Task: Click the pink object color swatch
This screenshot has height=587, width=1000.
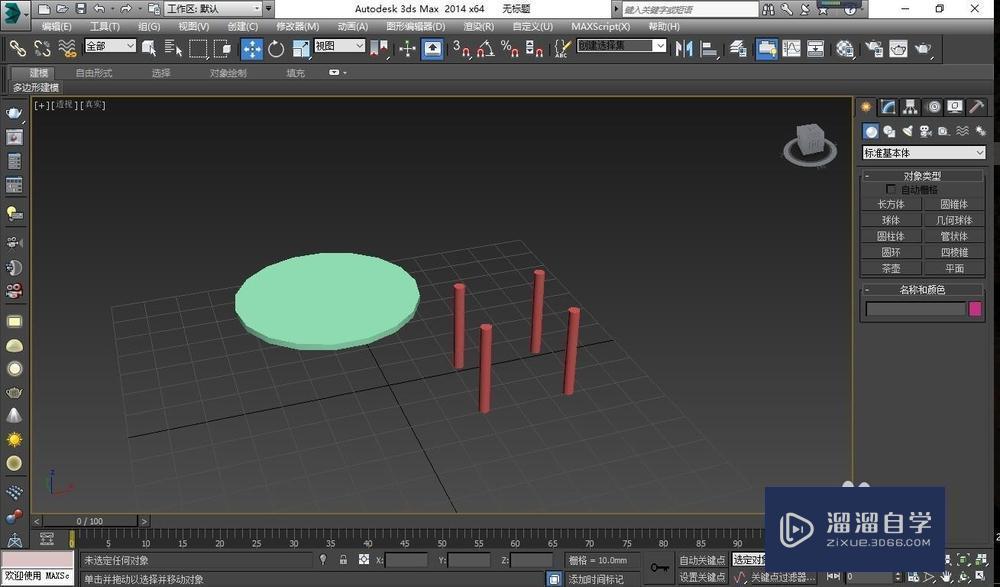Action: coord(974,308)
